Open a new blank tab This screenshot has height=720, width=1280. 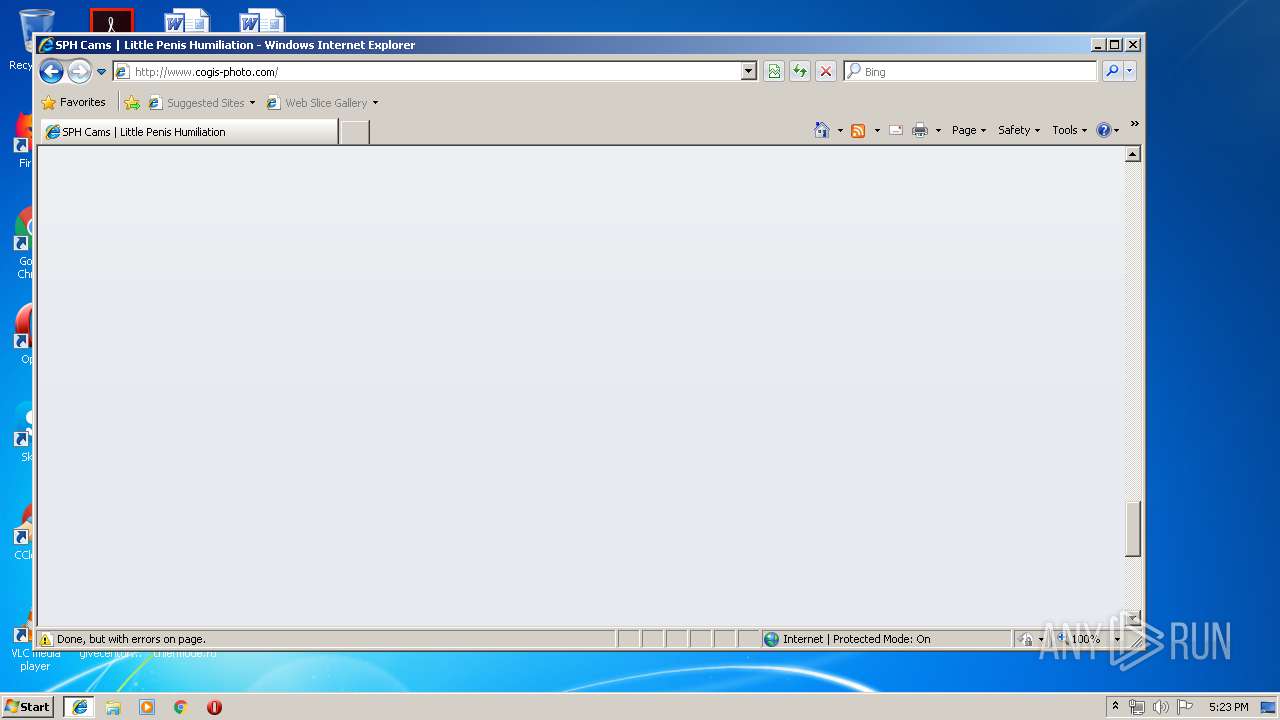click(354, 132)
